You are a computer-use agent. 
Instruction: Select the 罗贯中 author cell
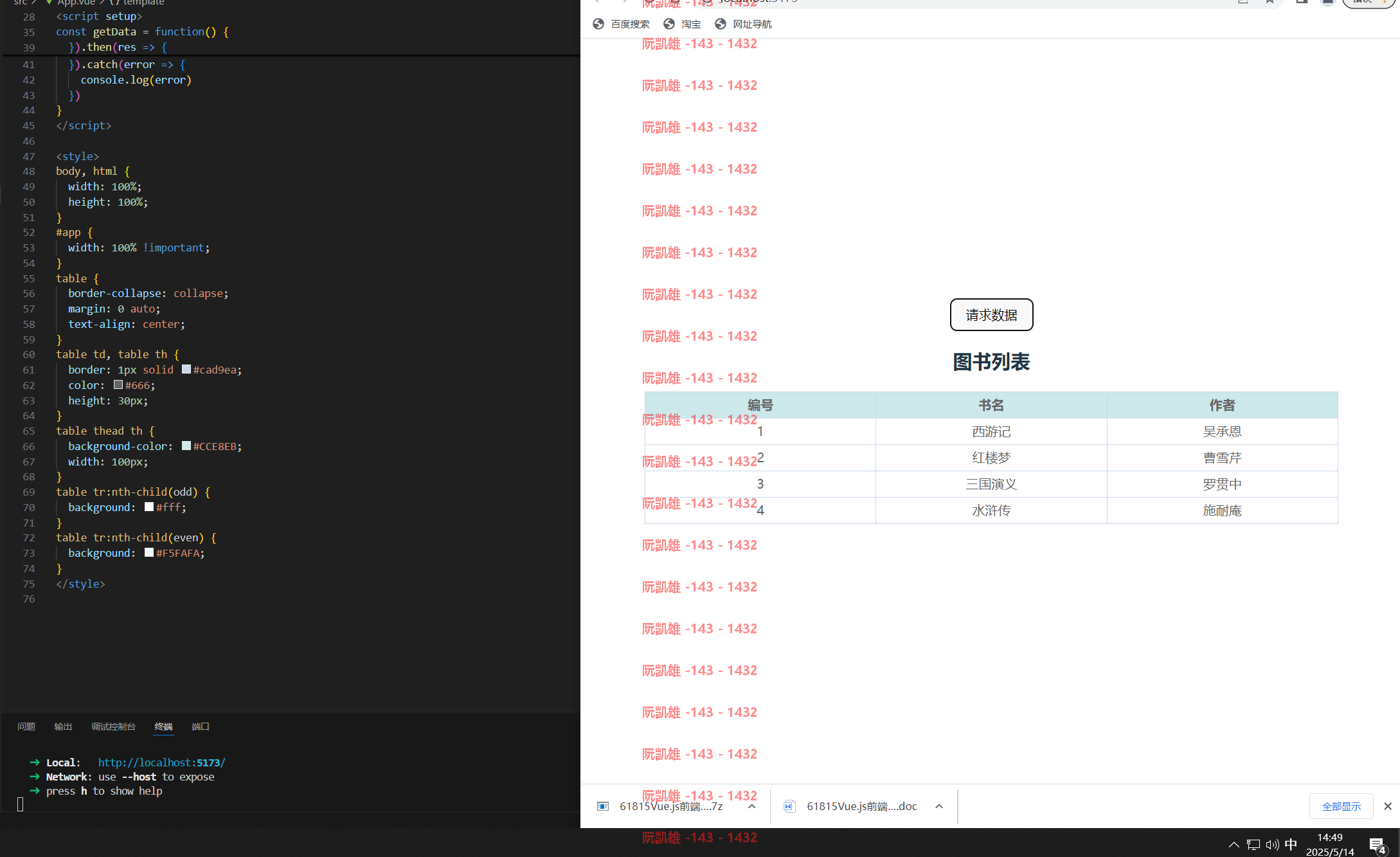1222,484
